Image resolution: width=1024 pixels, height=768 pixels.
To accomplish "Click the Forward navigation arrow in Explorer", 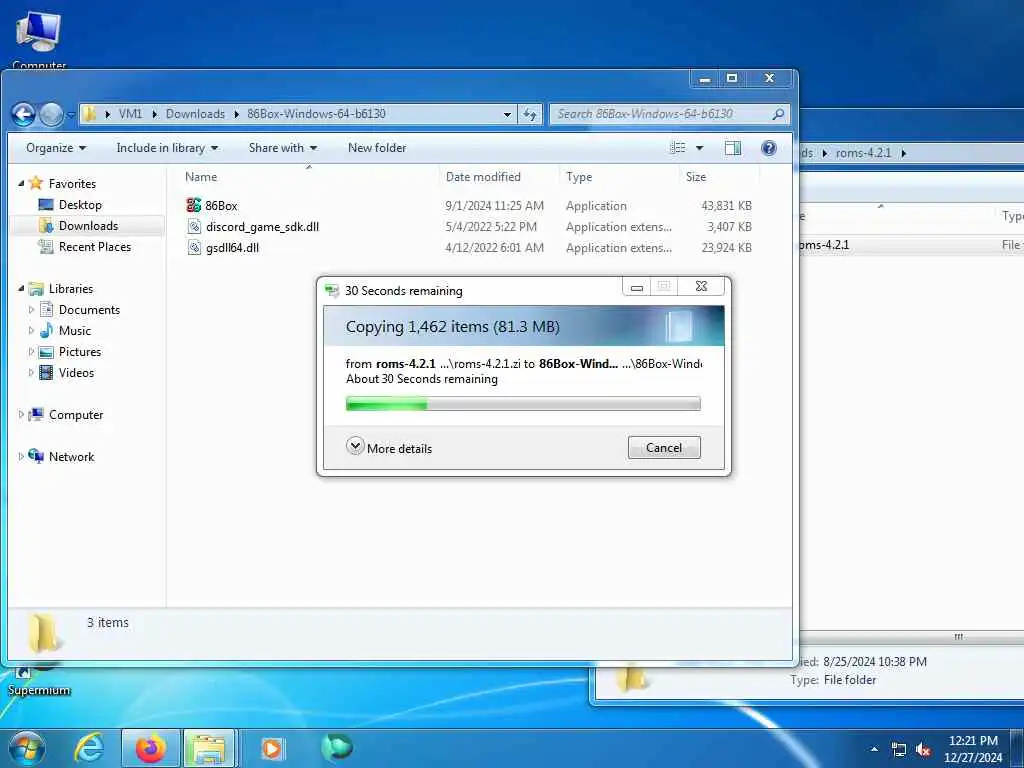I will click(x=52, y=114).
